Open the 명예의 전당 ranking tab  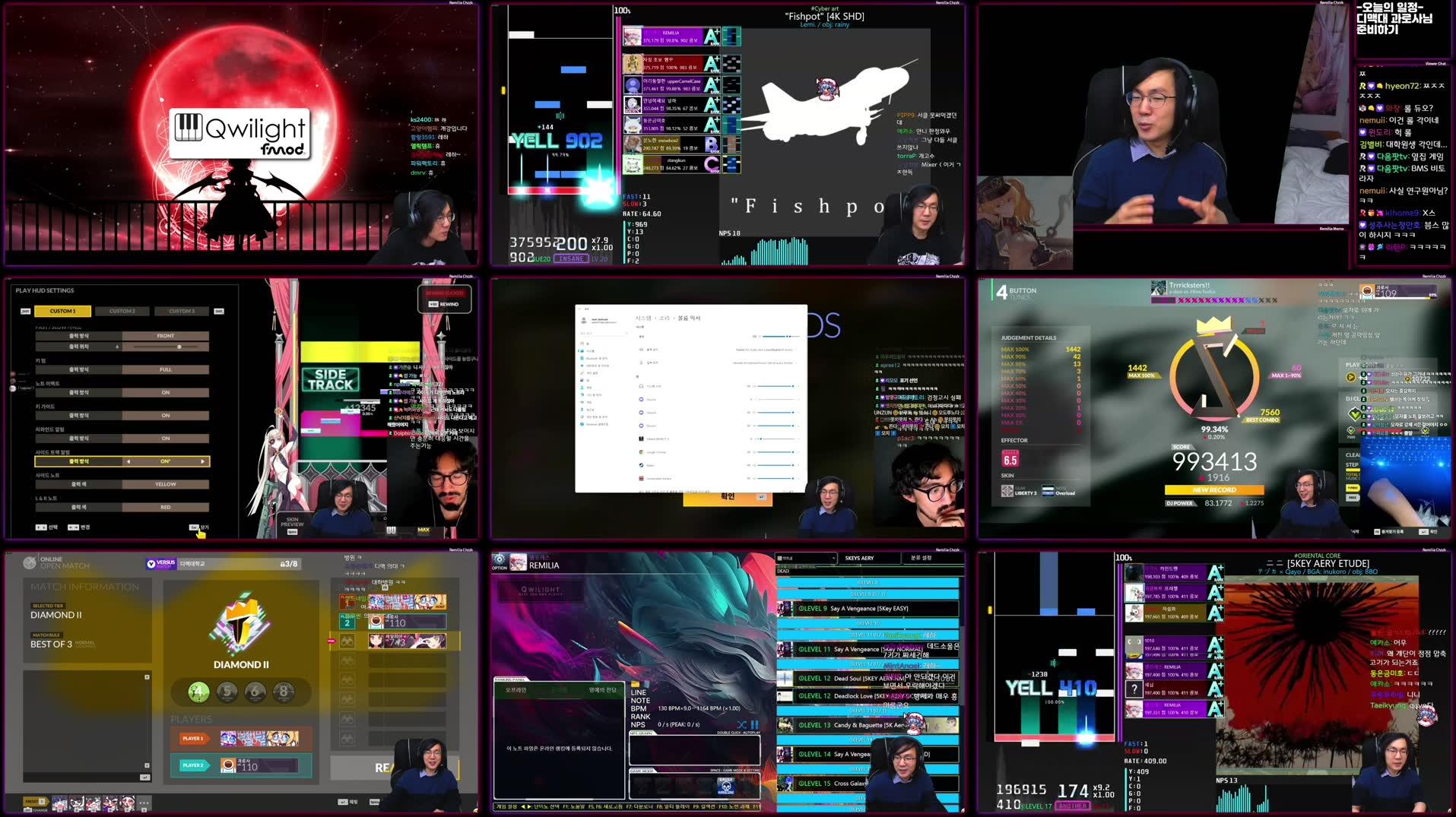[x=603, y=690]
